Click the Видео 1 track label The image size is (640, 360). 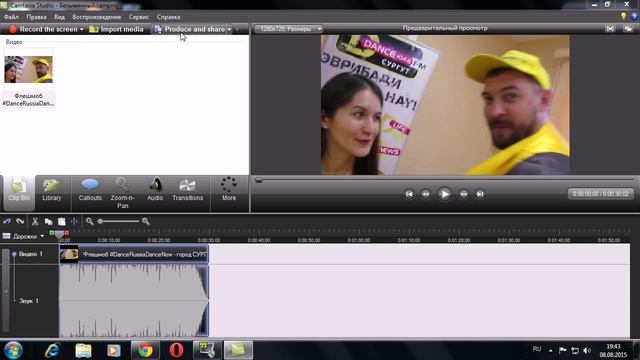click(x=31, y=254)
